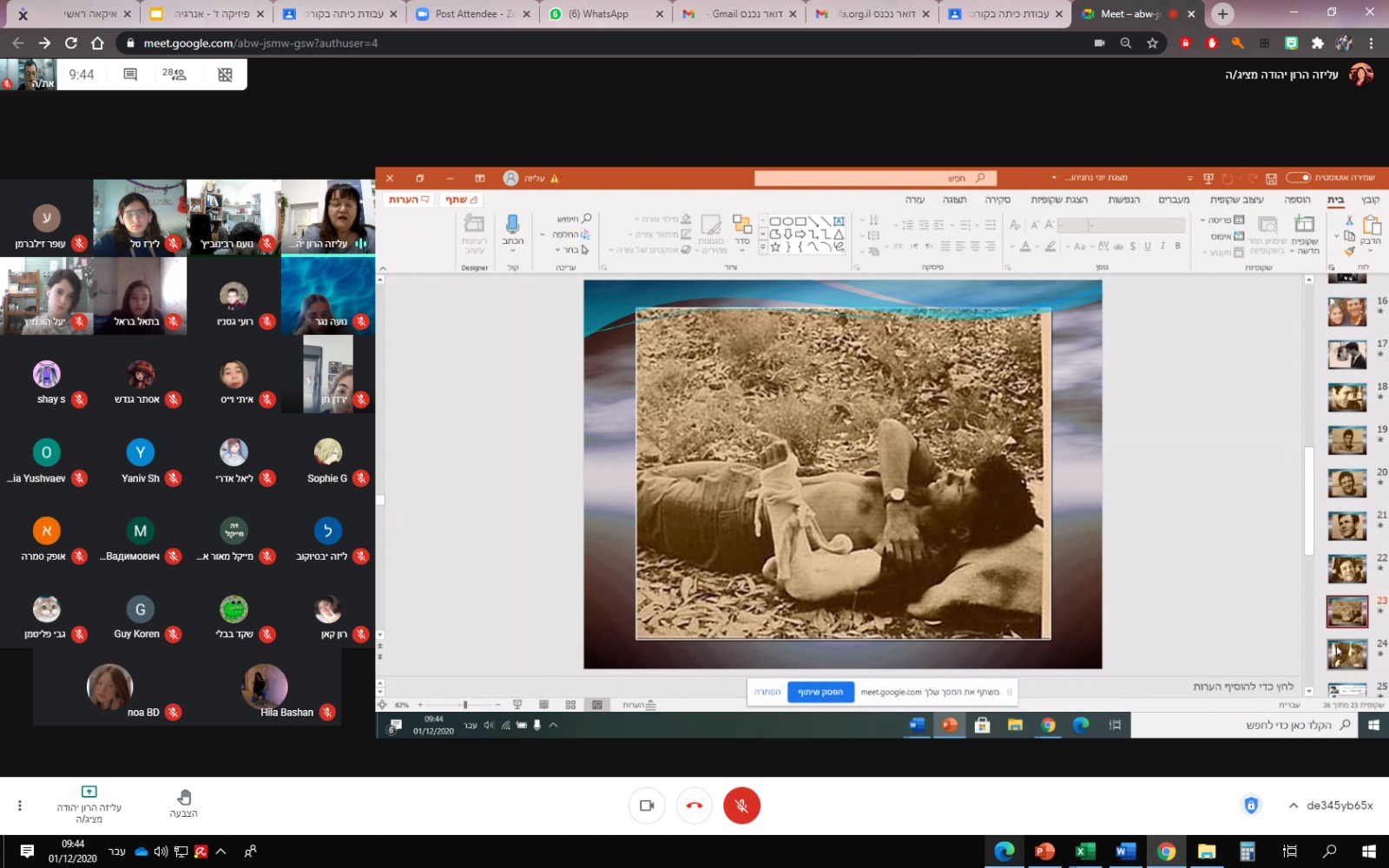Toggle AutoSave (שמירה אוטומטית) switch in PowerPoint
This screenshot has height=868, width=1389.
[1298, 178]
